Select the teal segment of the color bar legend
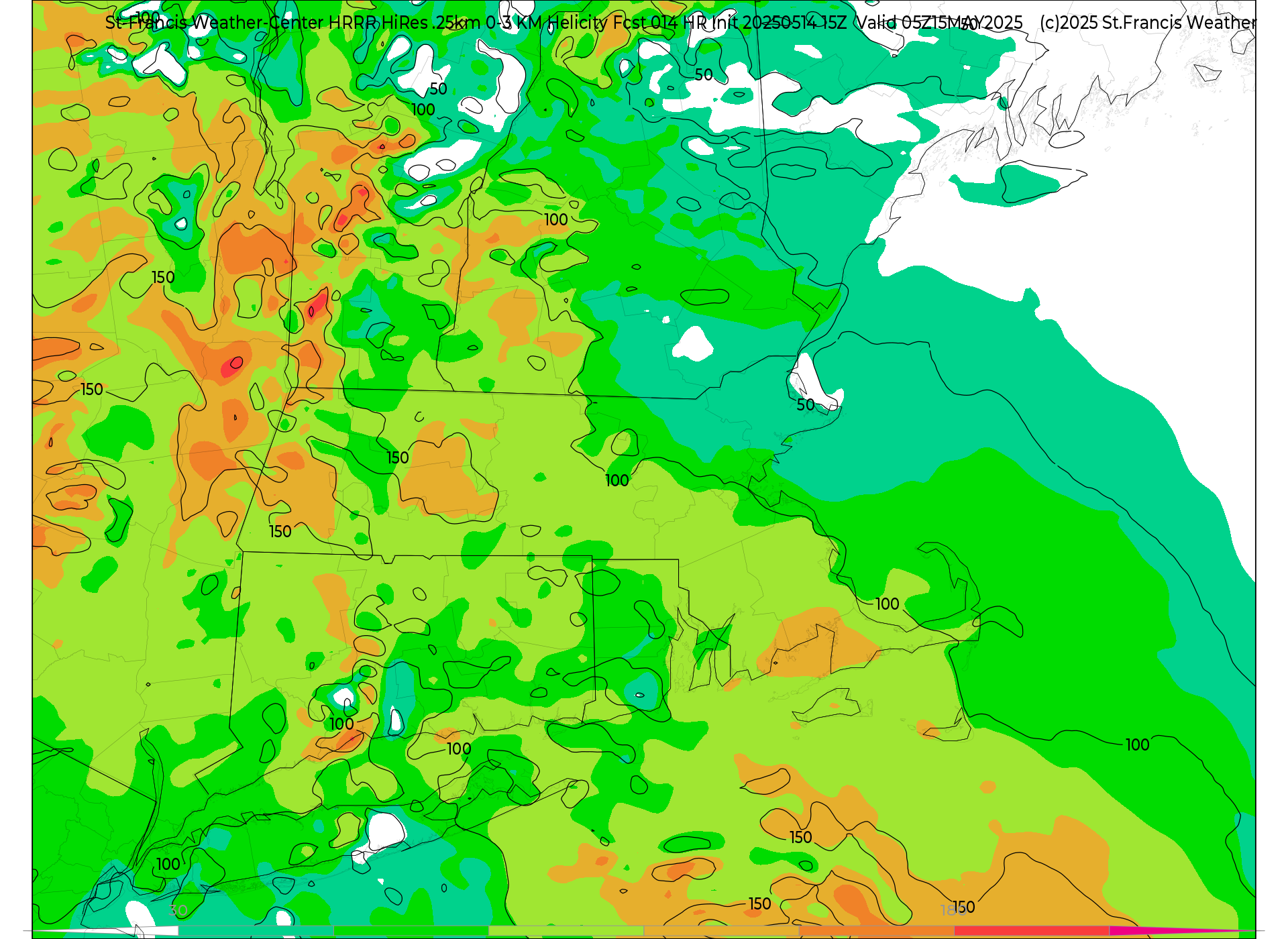The width and height of the screenshot is (1288, 939). [256, 931]
